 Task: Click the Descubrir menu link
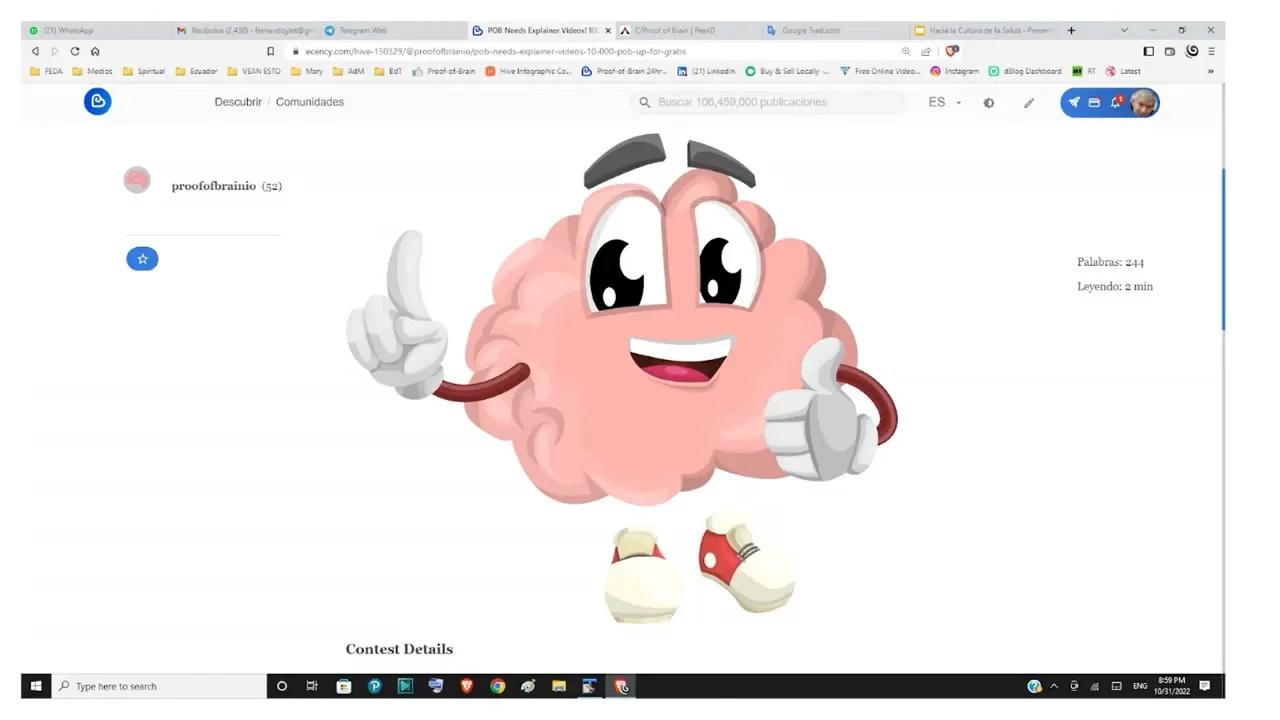tap(238, 102)
